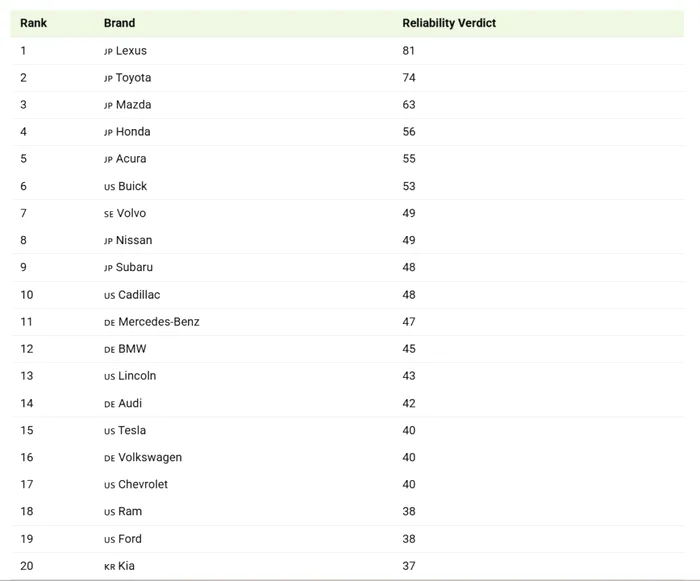Click the JP code next to Honda
Screen dimensions: 700x581
click(108, 133)
